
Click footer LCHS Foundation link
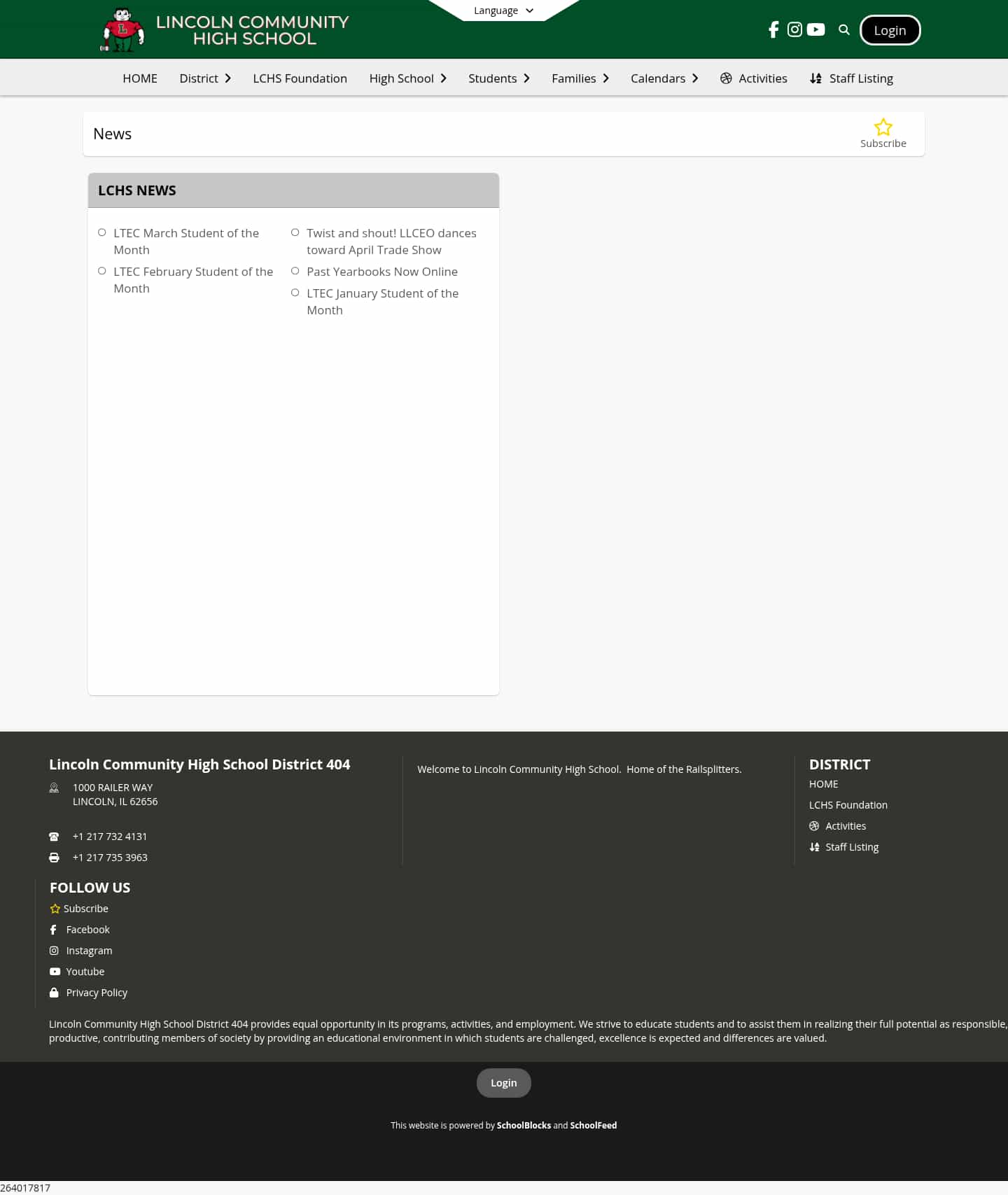tap(848, 805)
